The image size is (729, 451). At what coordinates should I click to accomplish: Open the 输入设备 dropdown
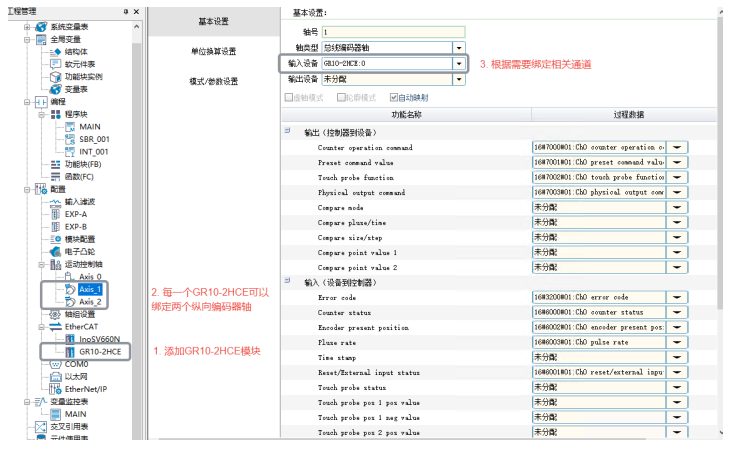pyautogui.click(x=459, y=64)
